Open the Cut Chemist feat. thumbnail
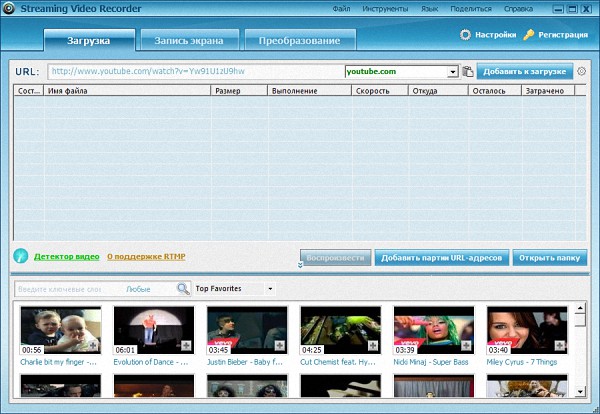The width and height of the screenshot is (600, 414). (x=341, y=330)
